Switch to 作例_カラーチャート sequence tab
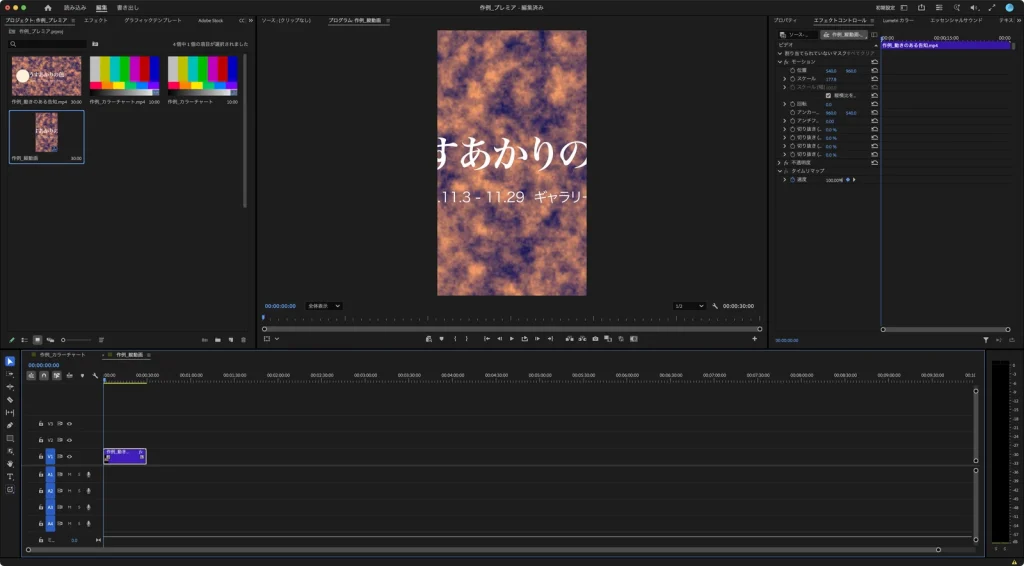The image size is (1024, 566). click(x=63, y=355)
